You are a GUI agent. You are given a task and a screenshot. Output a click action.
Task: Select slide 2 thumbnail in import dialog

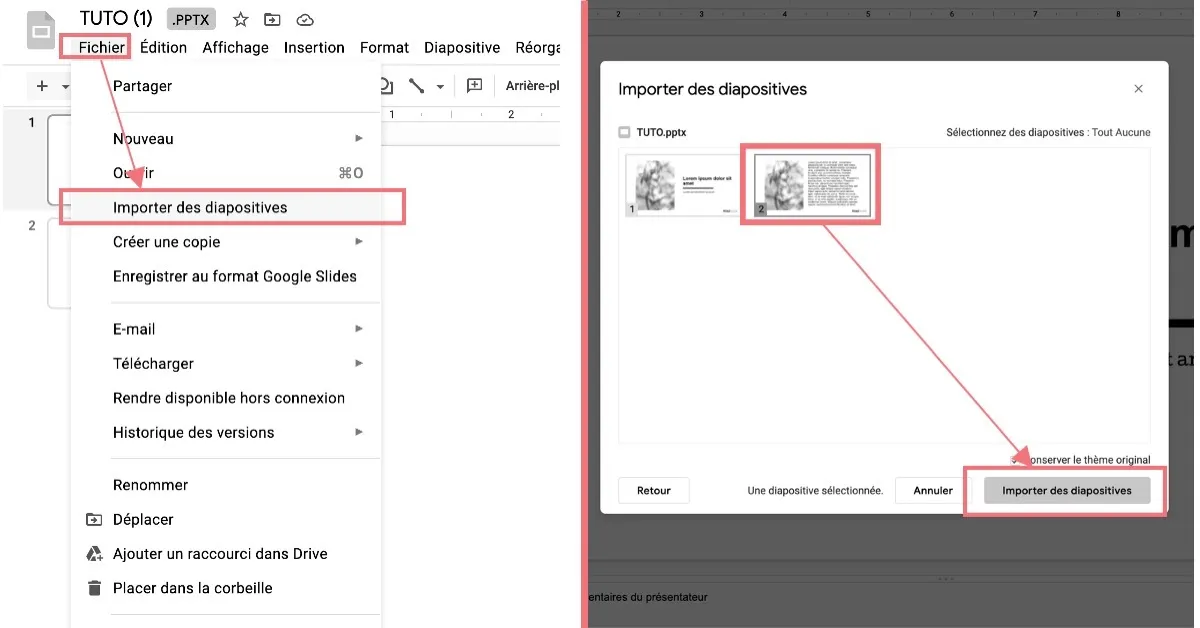tap(811, 184)
